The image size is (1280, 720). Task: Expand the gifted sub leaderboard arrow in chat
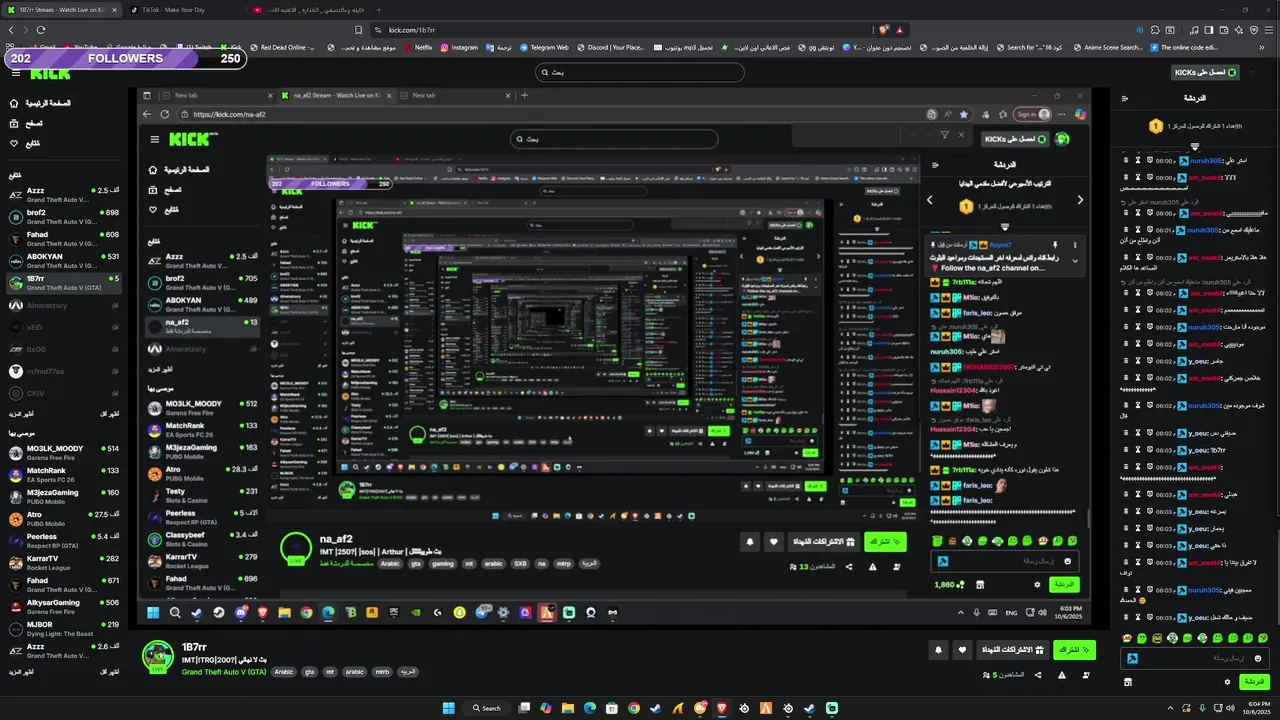pyautogui.click(x=1195, y=146)
